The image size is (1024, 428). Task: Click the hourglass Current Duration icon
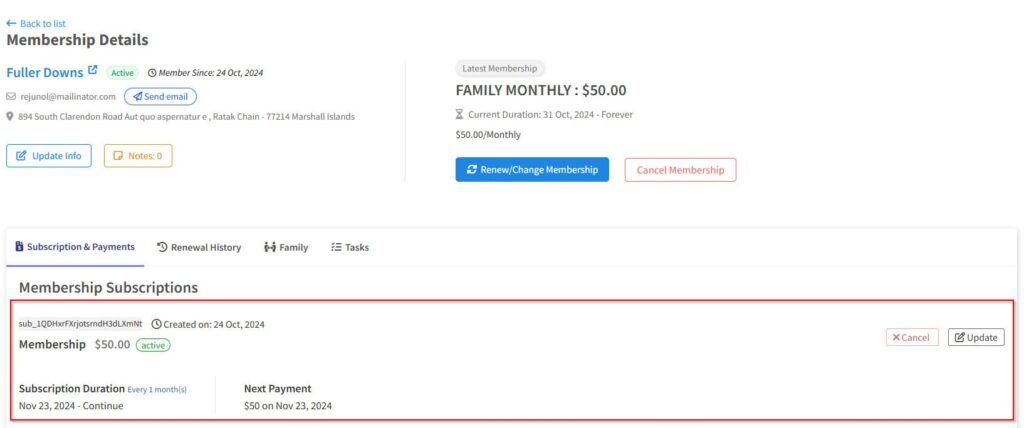(460, 115)
